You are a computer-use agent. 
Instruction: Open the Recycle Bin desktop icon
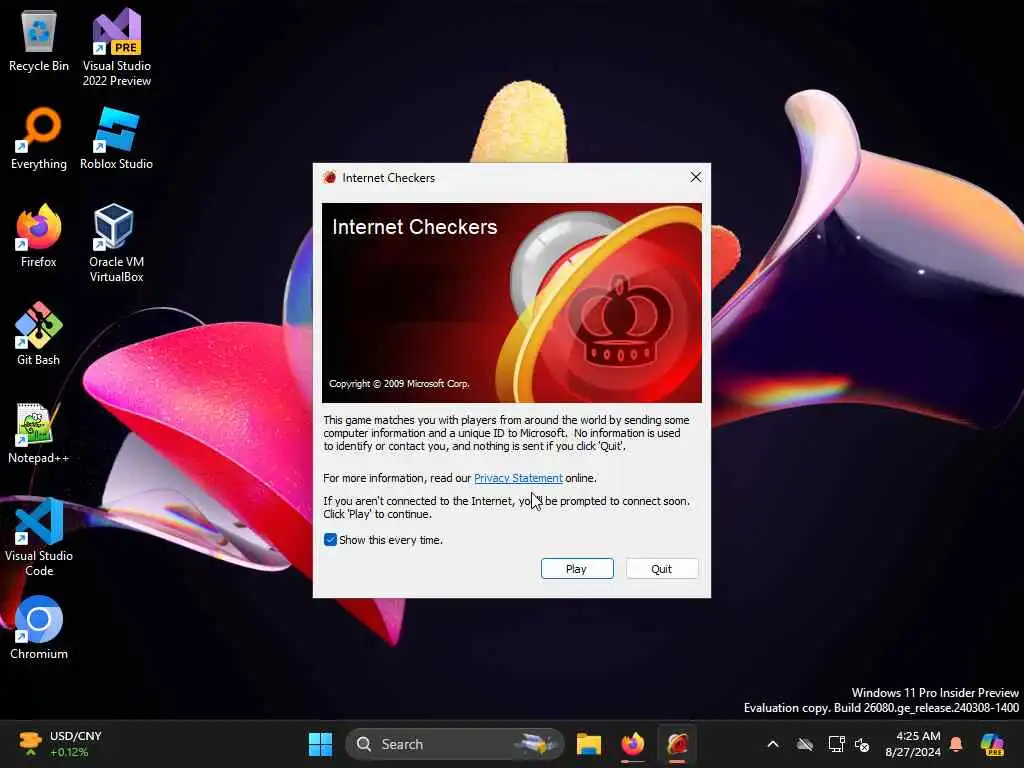pos(39,42)
